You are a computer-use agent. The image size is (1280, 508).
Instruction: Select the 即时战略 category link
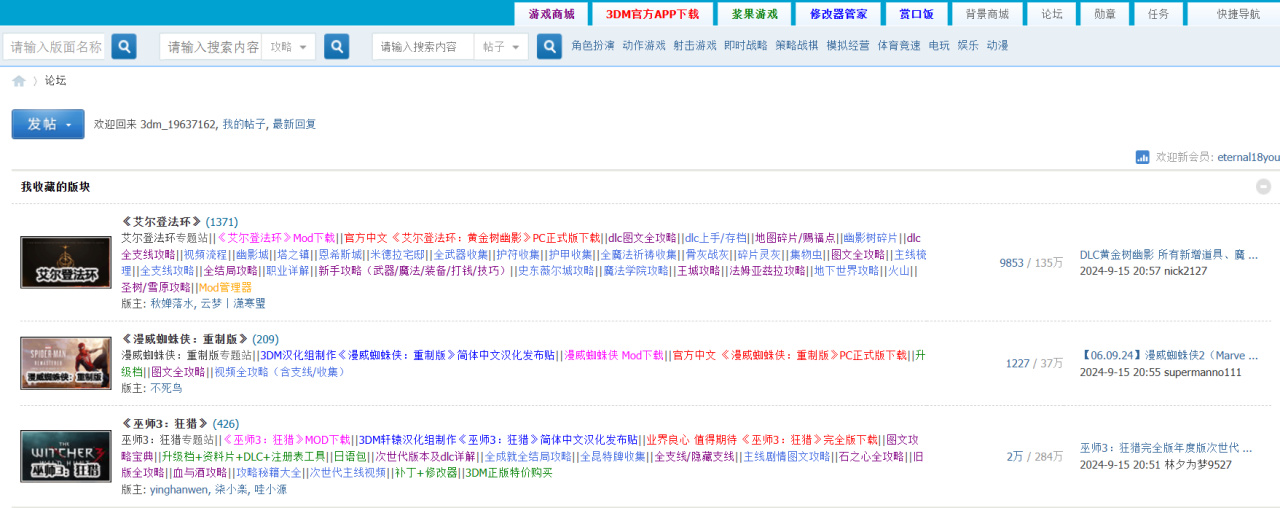click(746, 46)
